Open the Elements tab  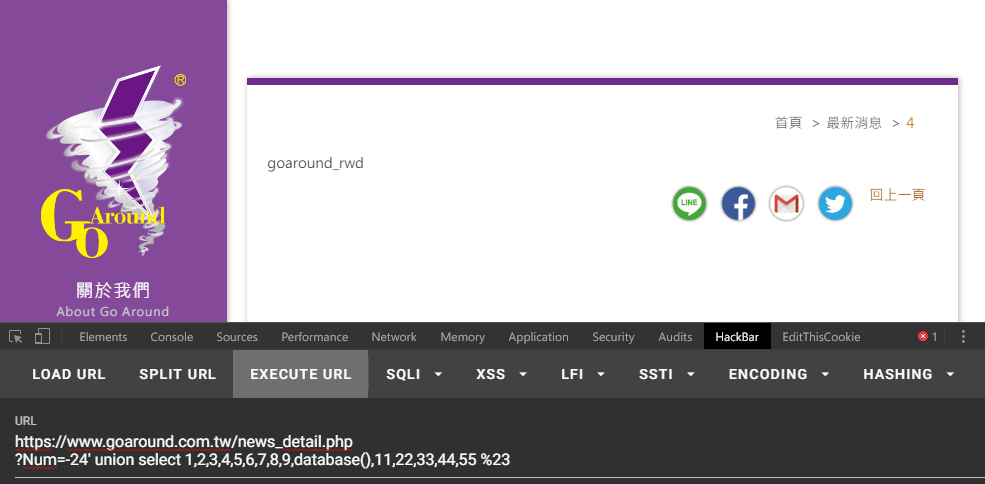pyautogui.click(x=103, y=337)
